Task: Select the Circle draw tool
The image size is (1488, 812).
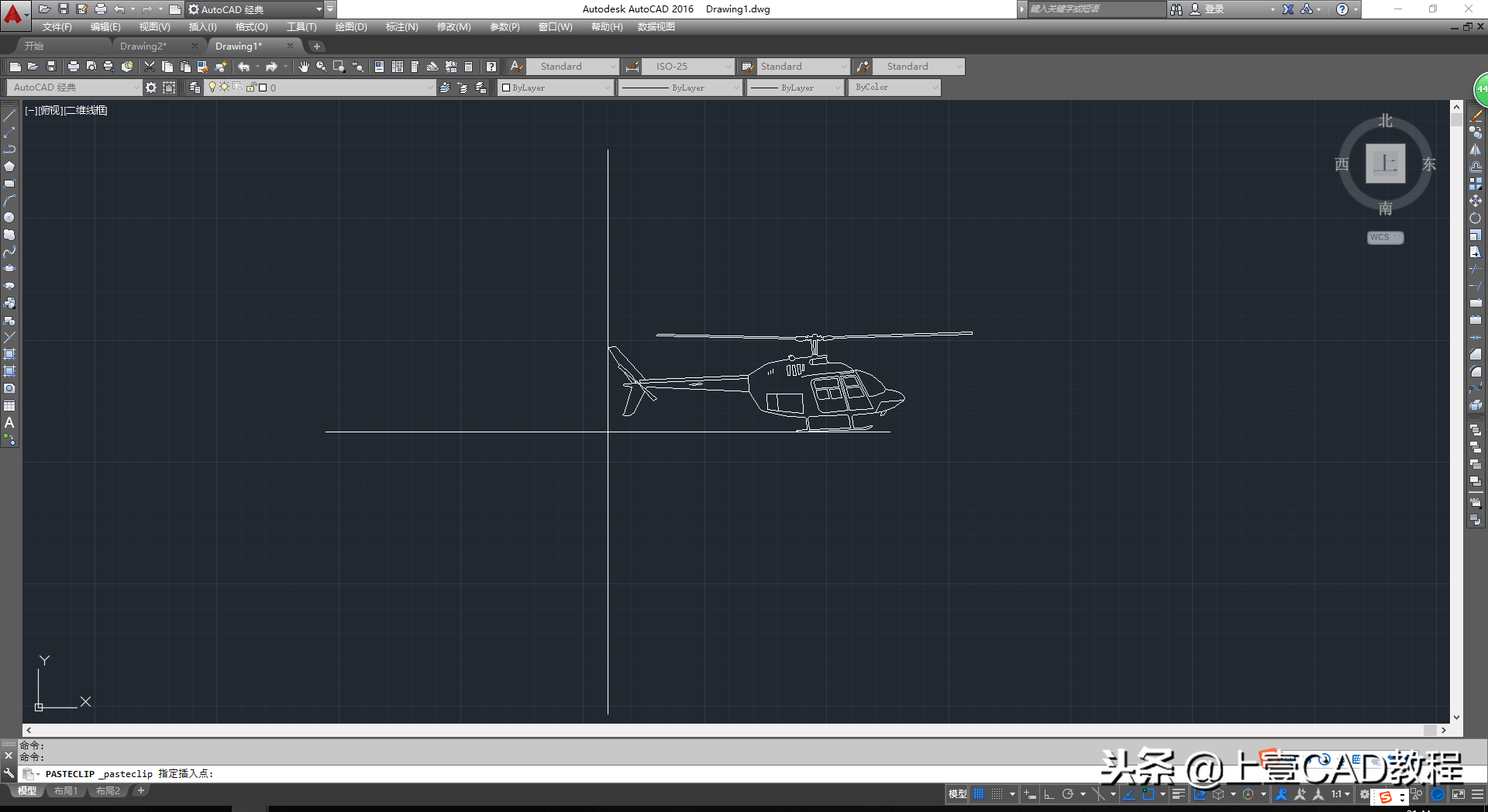Action: (9, 218)
